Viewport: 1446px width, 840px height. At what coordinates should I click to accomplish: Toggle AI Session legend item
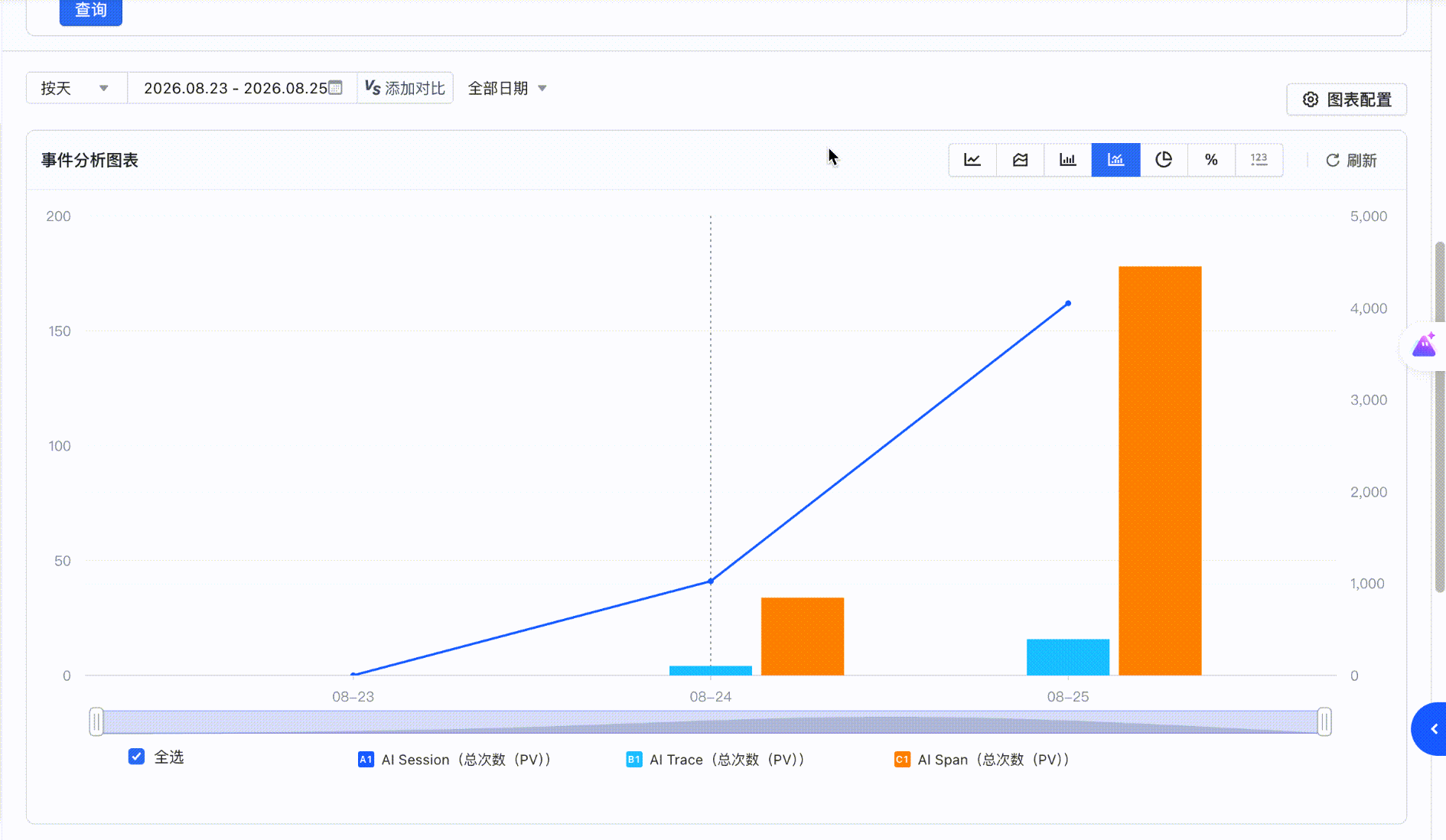[454, 760]
